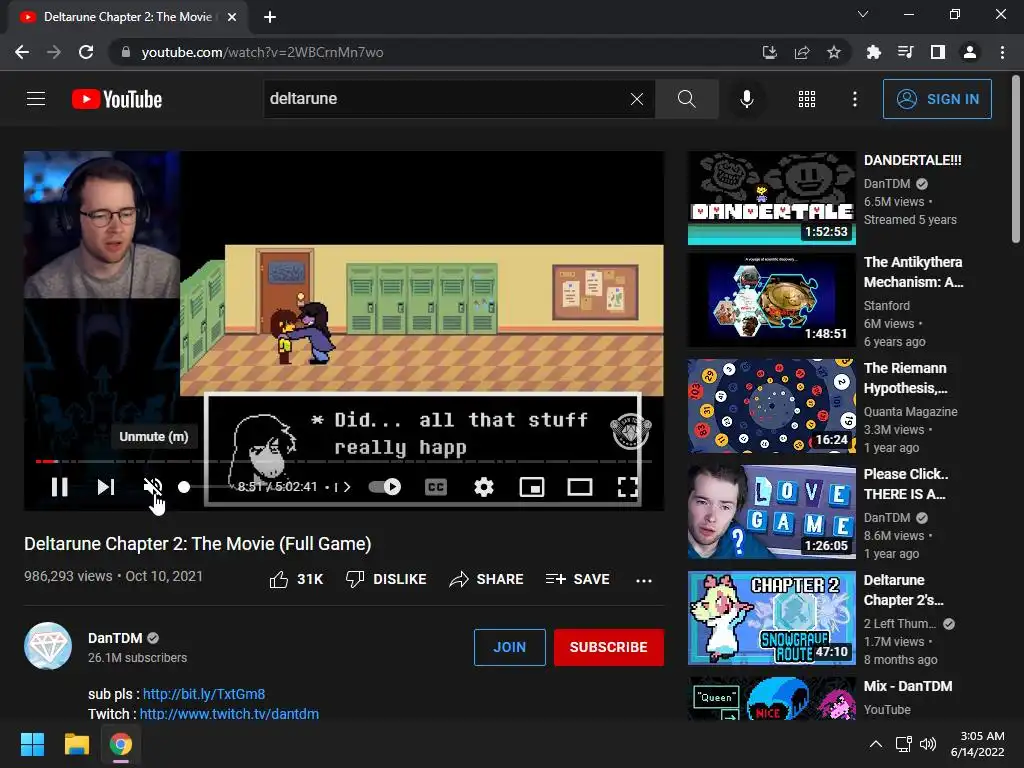
Task: Open the volume tray icon
Action: [x=927, y=744]
